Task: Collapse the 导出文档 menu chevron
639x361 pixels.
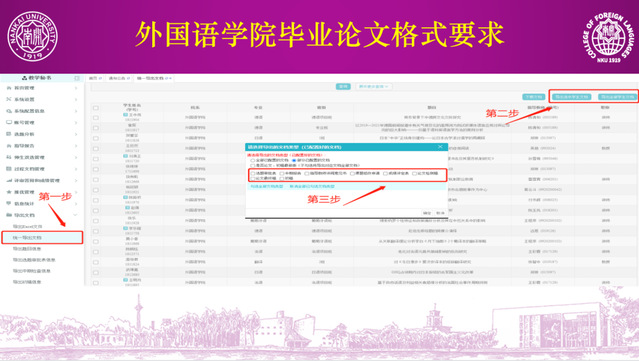Action: click(75, 215)
